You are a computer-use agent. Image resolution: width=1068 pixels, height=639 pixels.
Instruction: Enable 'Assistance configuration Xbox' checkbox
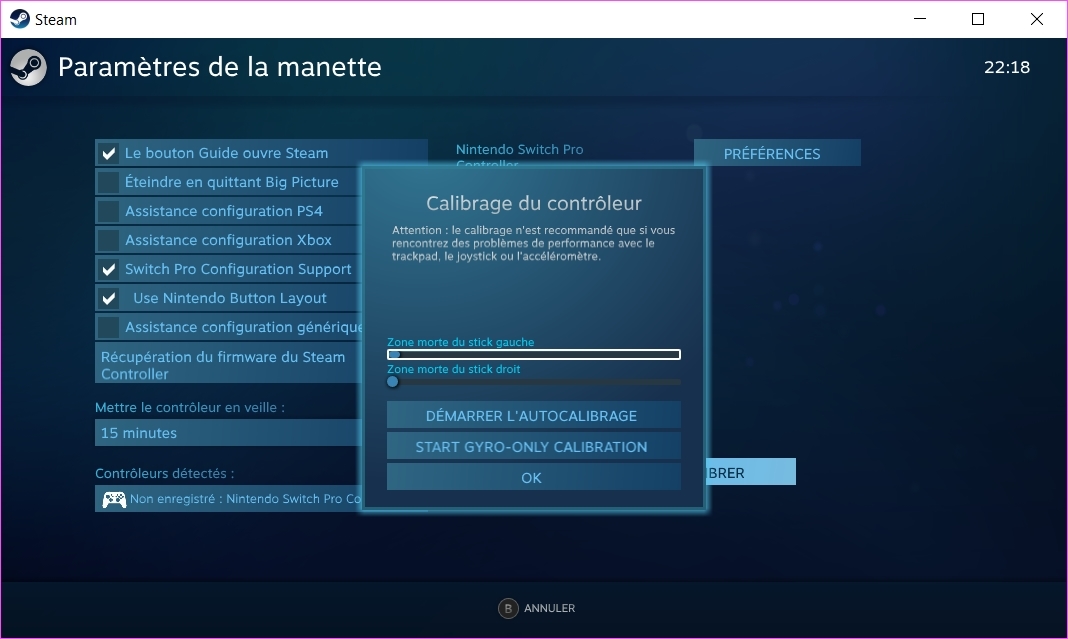[108, 240]
